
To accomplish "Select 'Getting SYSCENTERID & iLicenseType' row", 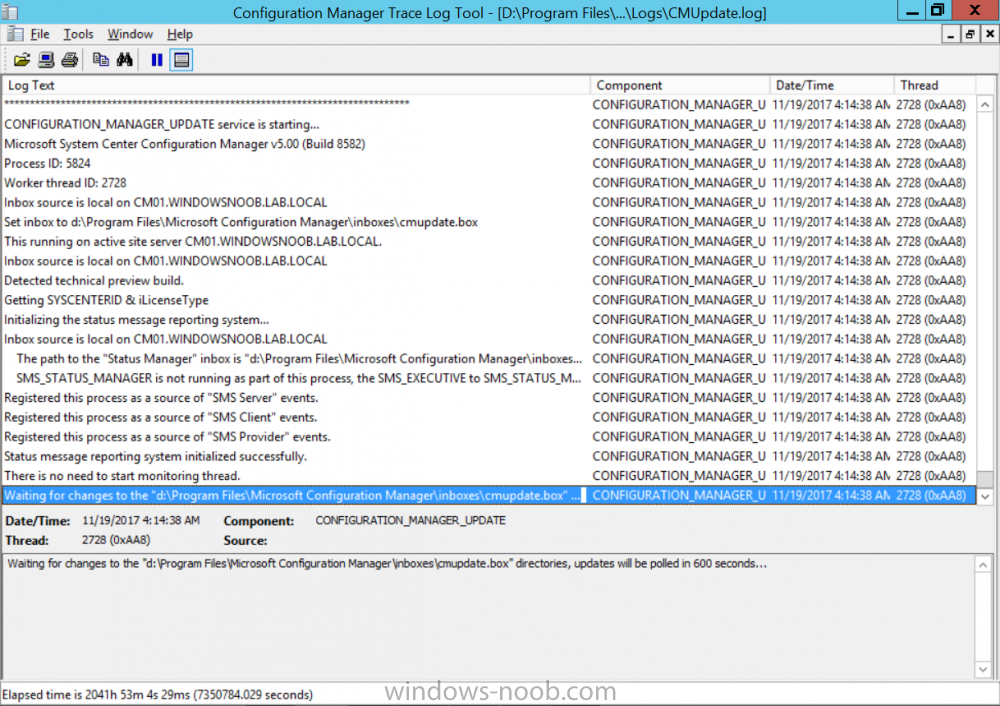I will [489, 300].
